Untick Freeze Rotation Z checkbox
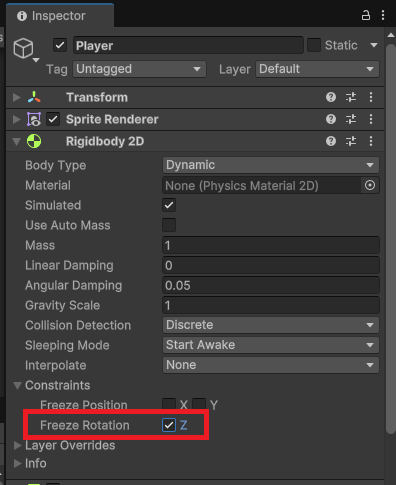 click(x=169, y=425)
